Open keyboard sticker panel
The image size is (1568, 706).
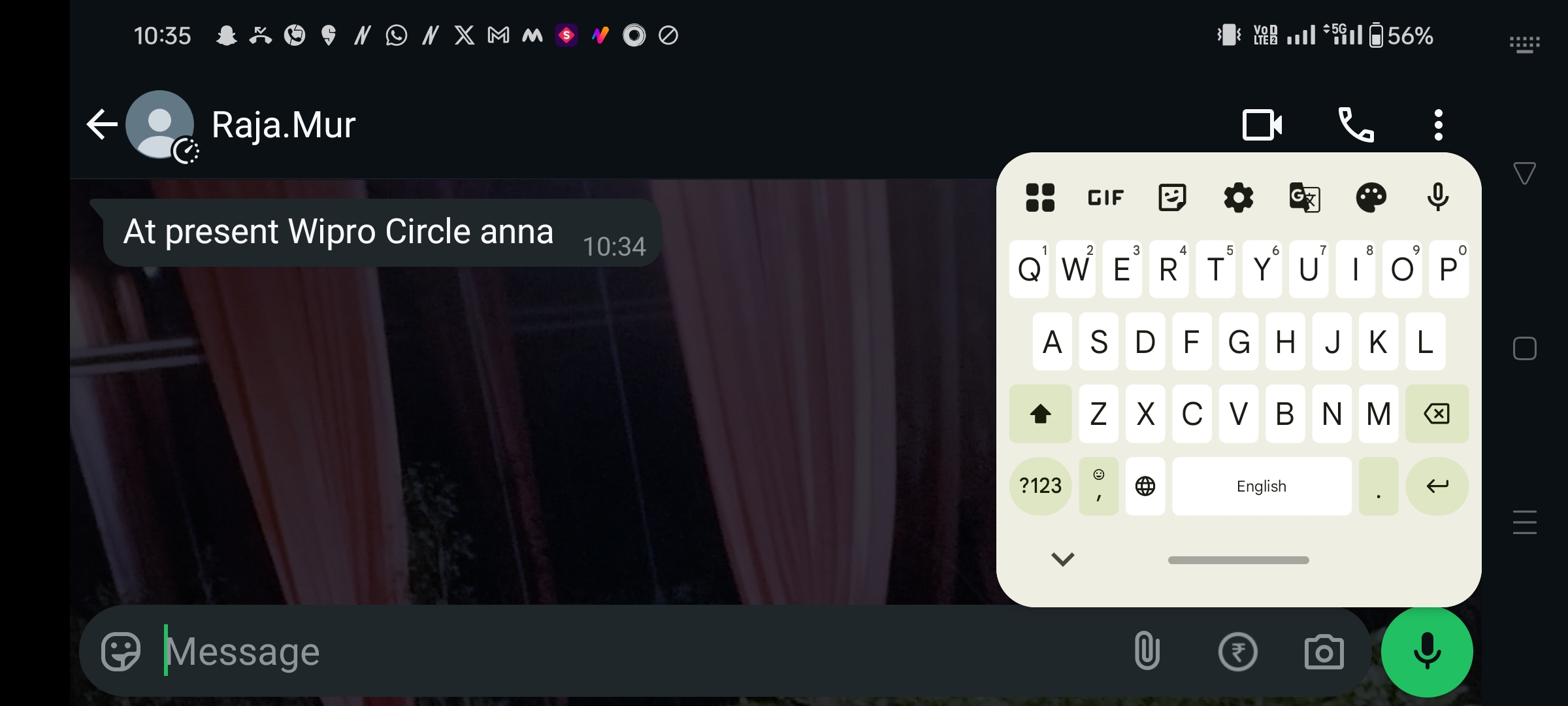tap(1172, 197)
